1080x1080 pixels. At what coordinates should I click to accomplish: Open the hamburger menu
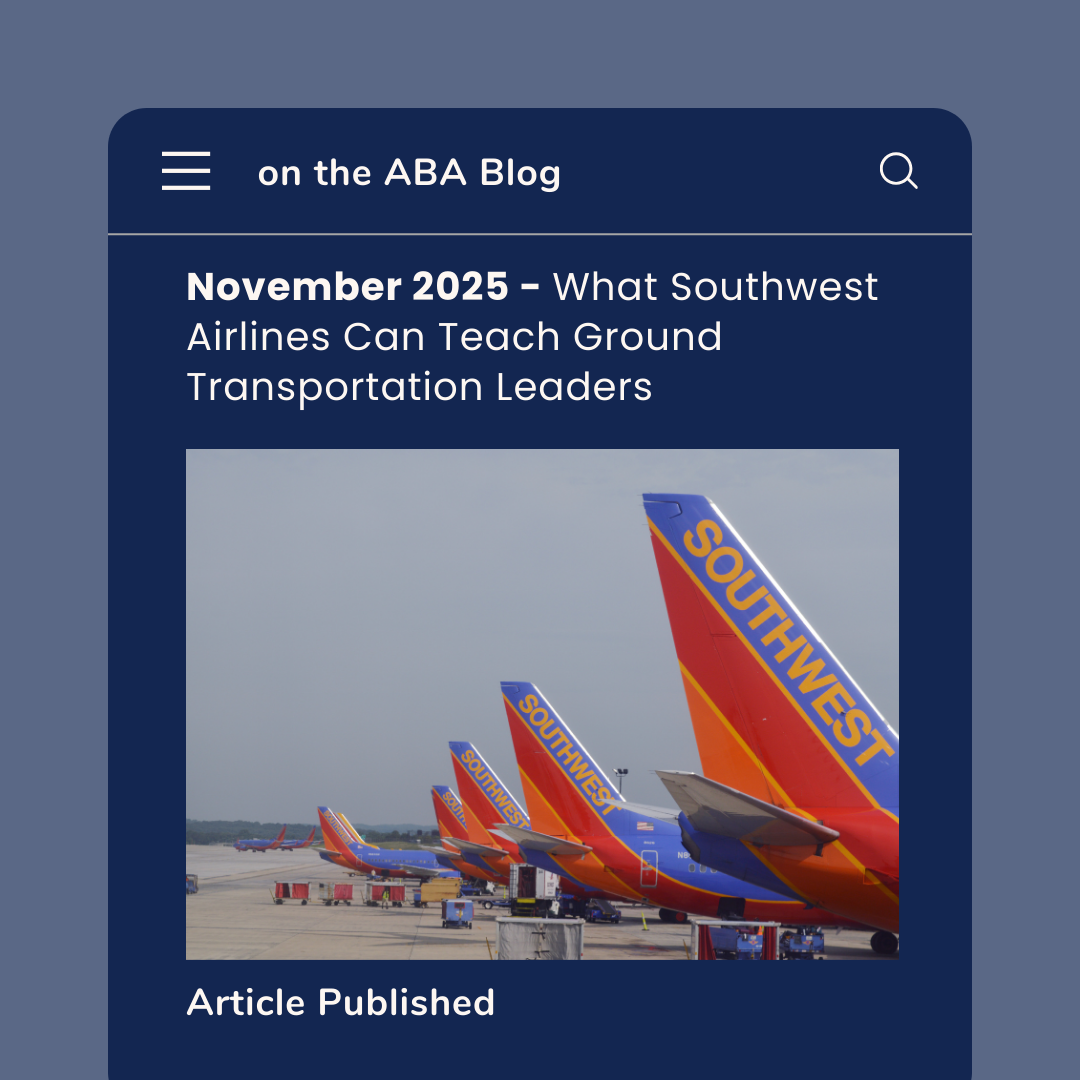(x=186, y=171)
